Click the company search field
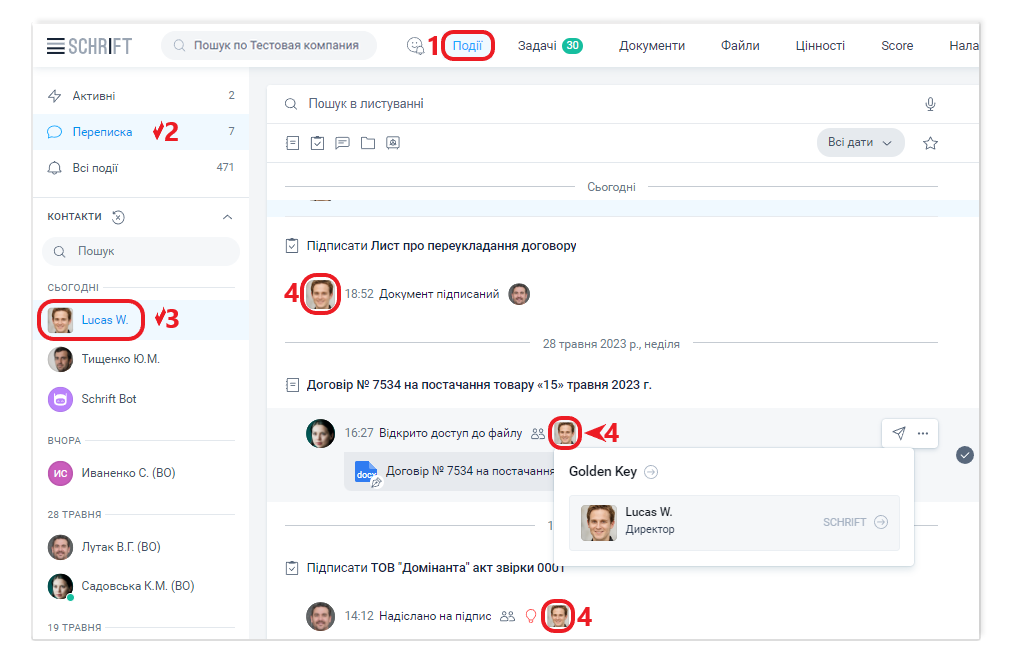Image resolution: width=1011 pixels, height=671 pixels. 269,46
